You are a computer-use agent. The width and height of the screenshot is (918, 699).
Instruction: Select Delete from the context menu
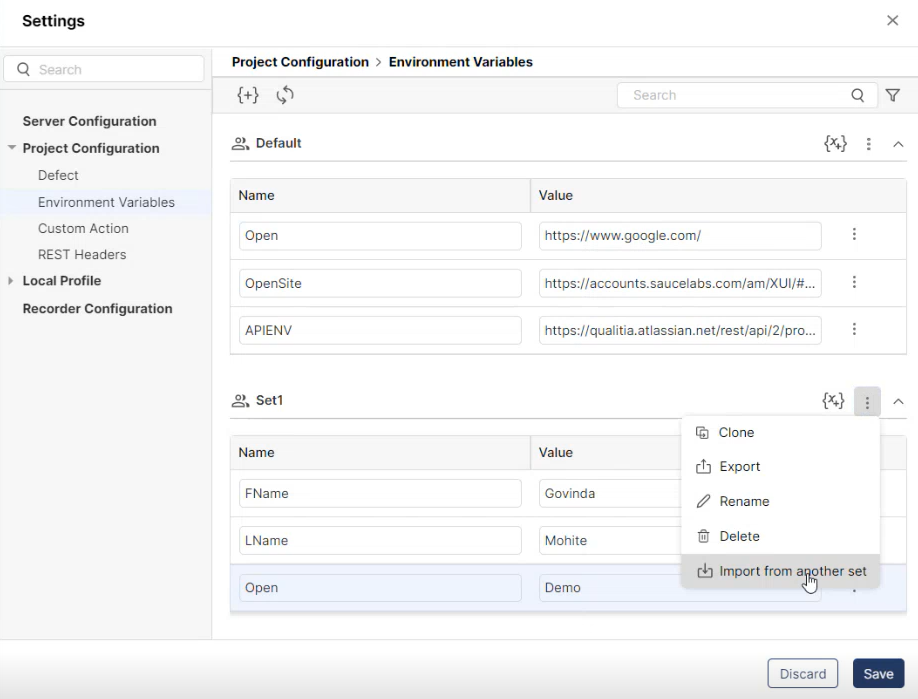point(739,536)
